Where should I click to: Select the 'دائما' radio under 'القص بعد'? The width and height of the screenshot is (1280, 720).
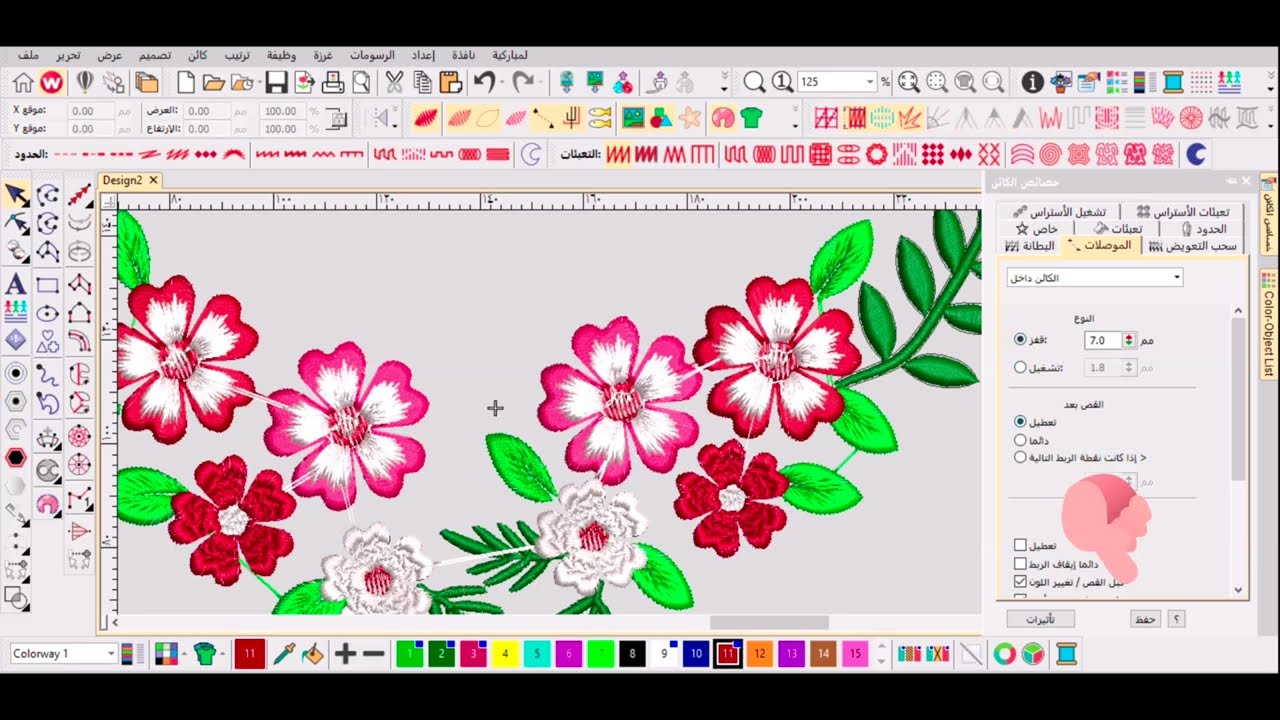(1020, 440)
